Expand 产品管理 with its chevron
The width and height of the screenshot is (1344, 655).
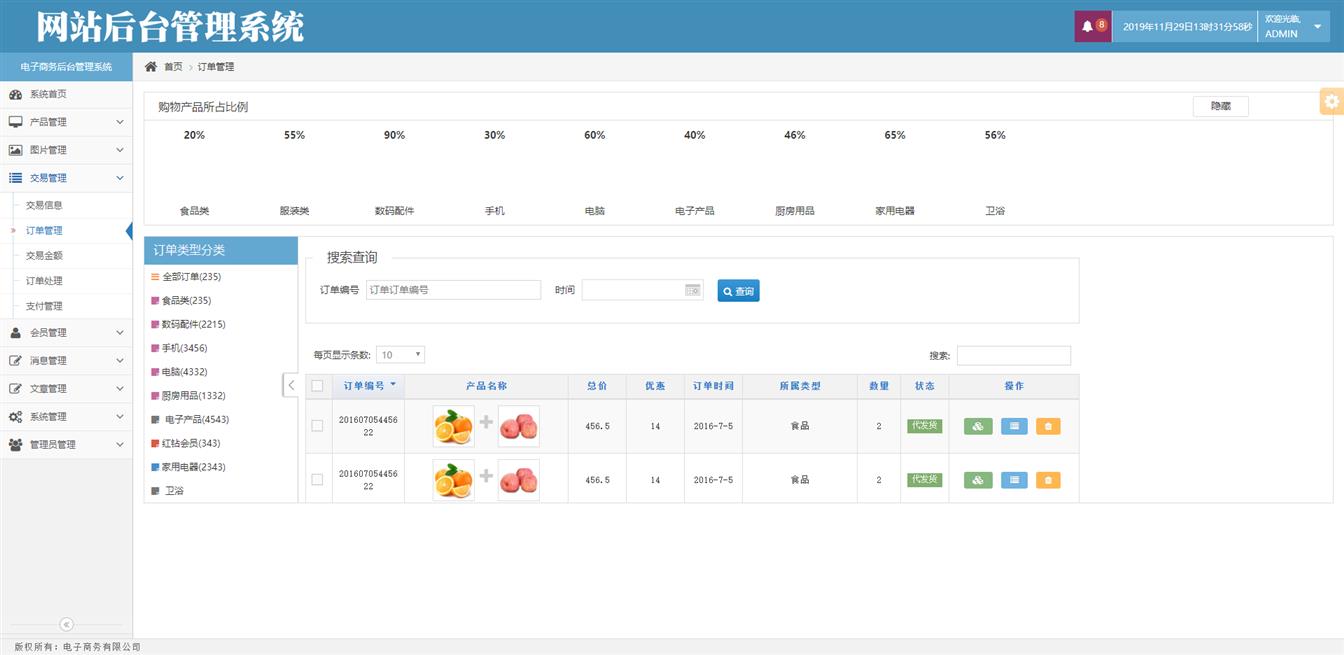pyautogui.click(x=120, y=122)
